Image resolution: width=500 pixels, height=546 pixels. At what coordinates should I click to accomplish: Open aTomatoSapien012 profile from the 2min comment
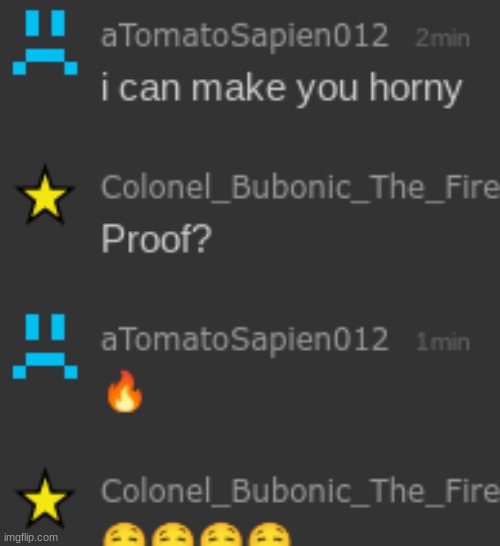pyautogui.click(x=244, y=37)
